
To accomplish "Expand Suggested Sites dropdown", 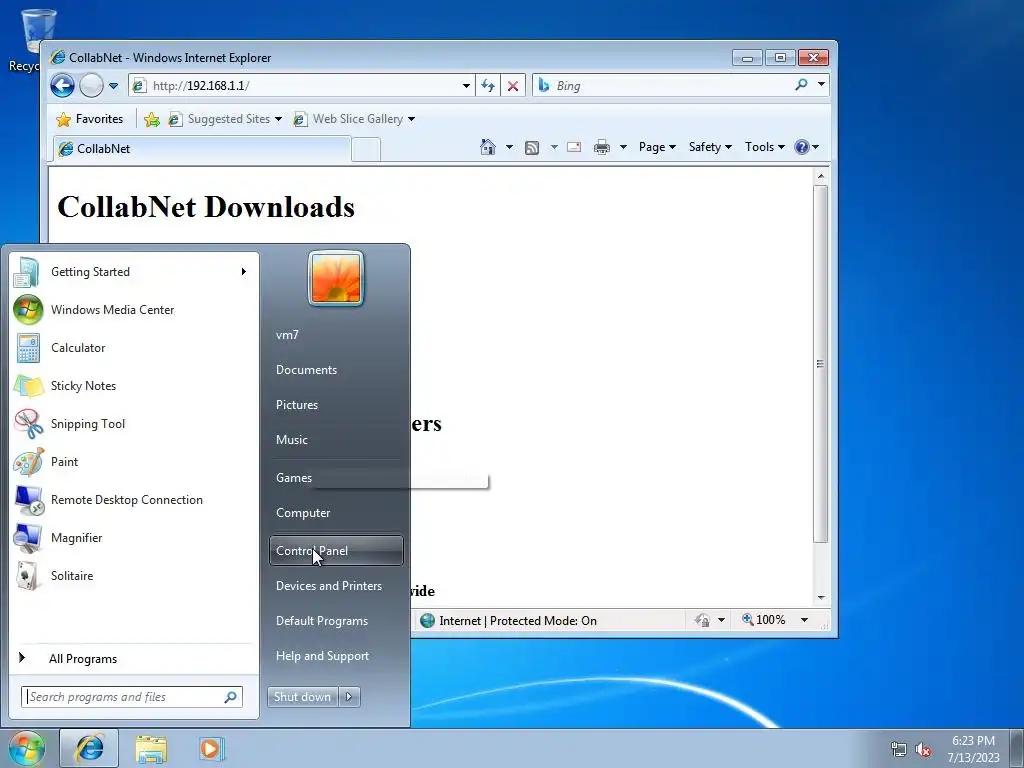I will click(278, 119).
